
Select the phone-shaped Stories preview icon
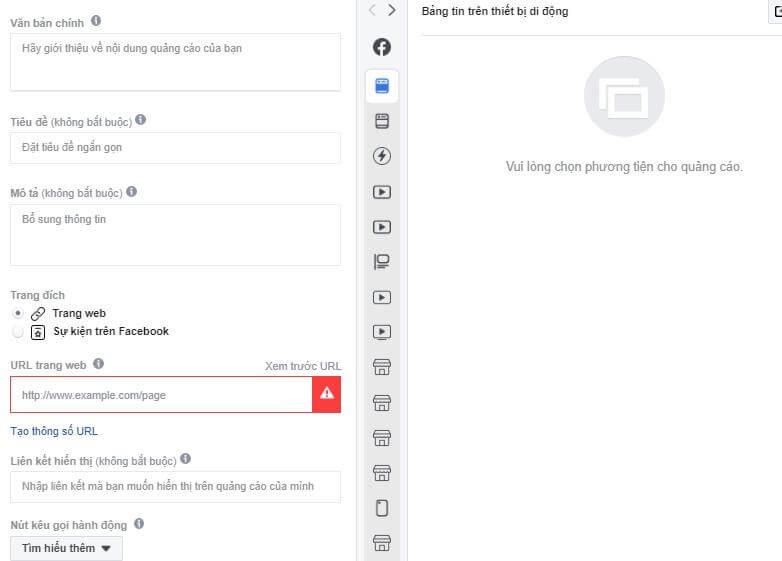click(382, 508)
